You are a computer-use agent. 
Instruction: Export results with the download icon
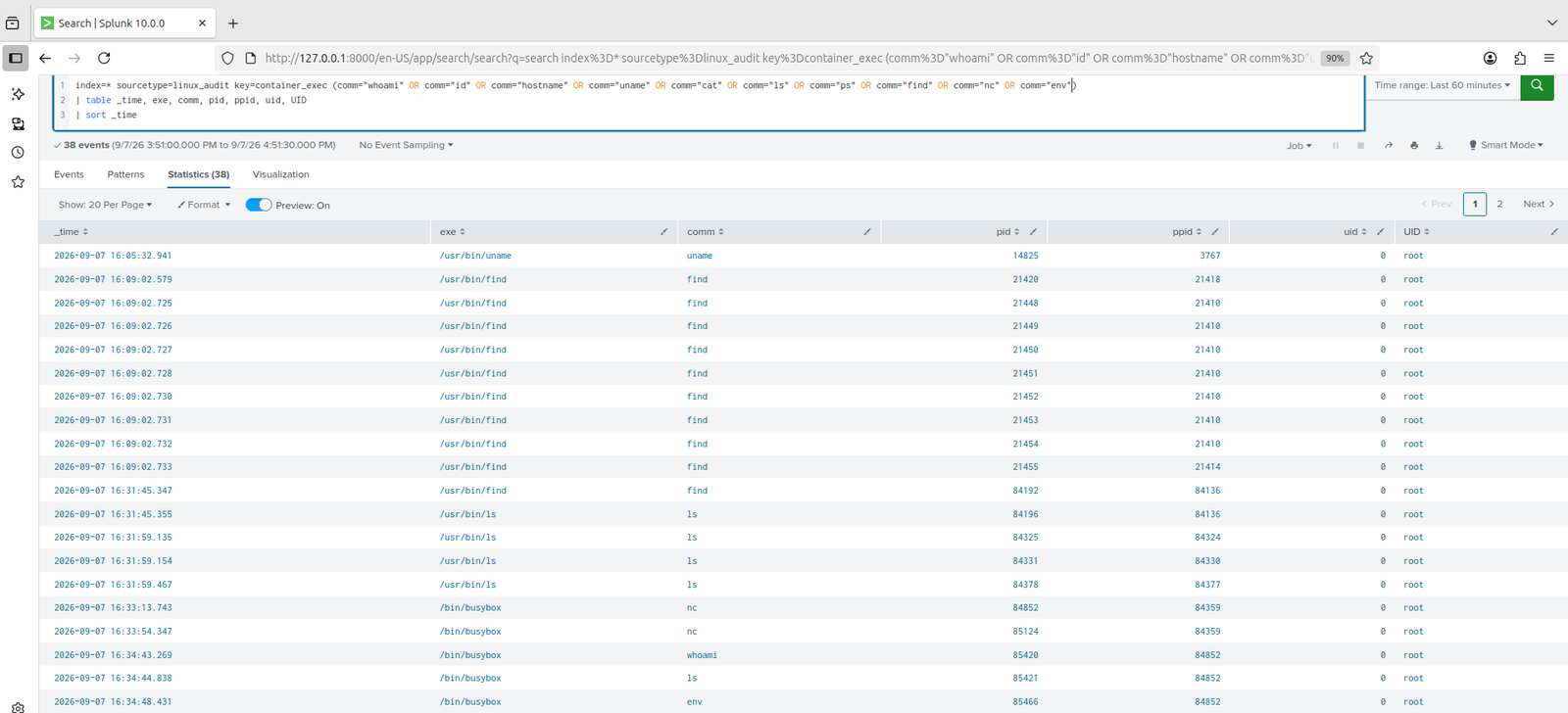(x=1439, y=146)
